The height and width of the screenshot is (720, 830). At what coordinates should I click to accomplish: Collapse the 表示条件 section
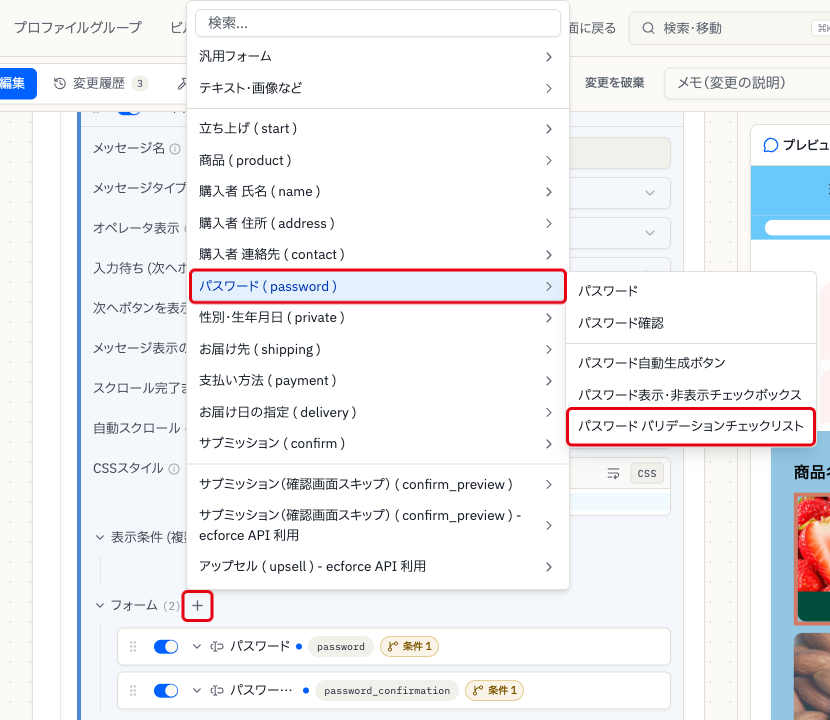click(x=100, y=537)
